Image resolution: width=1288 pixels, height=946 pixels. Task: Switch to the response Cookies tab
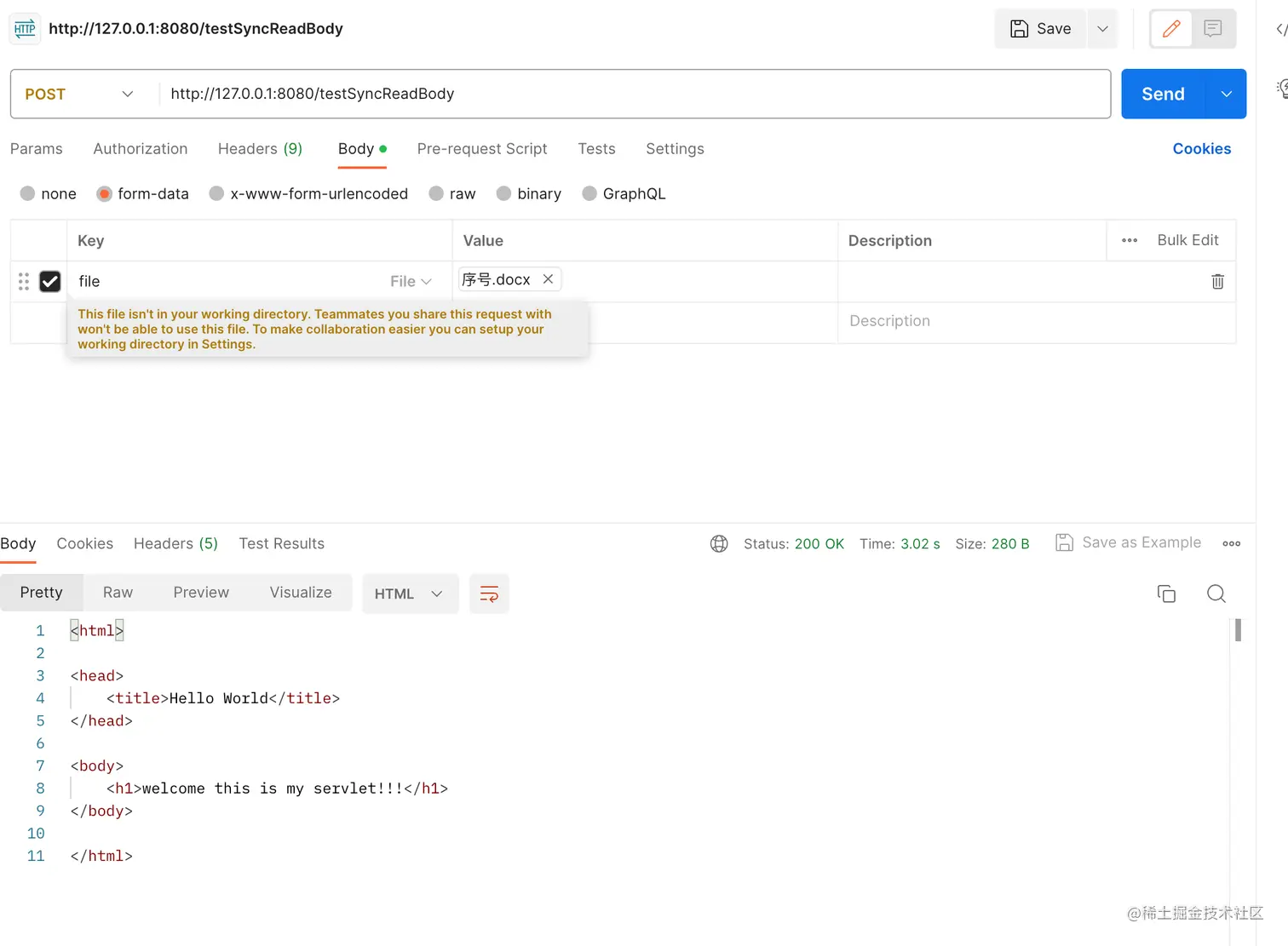click(x=84, y=543)
